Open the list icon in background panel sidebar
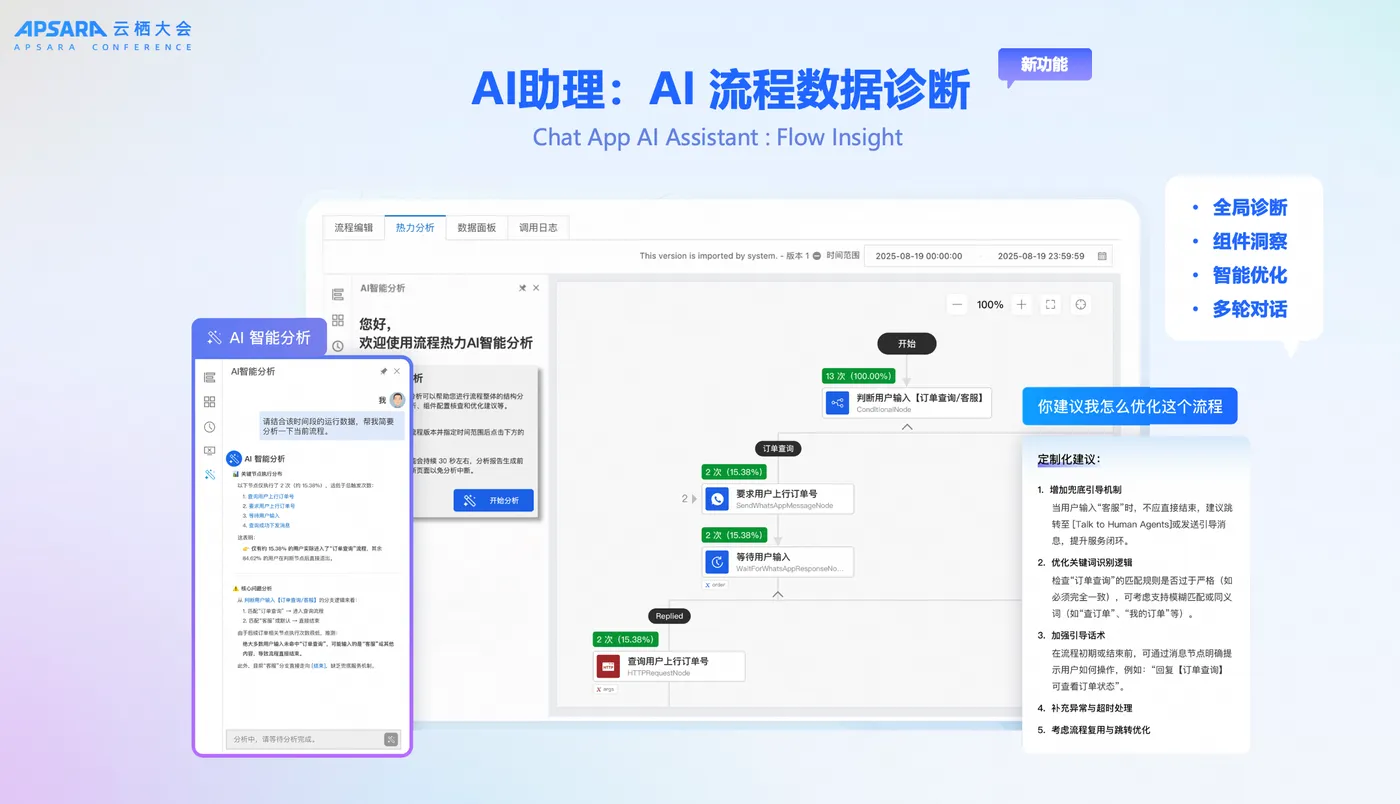1400x804 pixels. [x=338, y=295]
